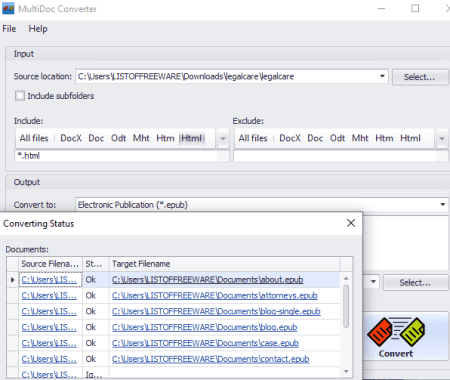Select Mht in Include filter

tap(141, 138)
